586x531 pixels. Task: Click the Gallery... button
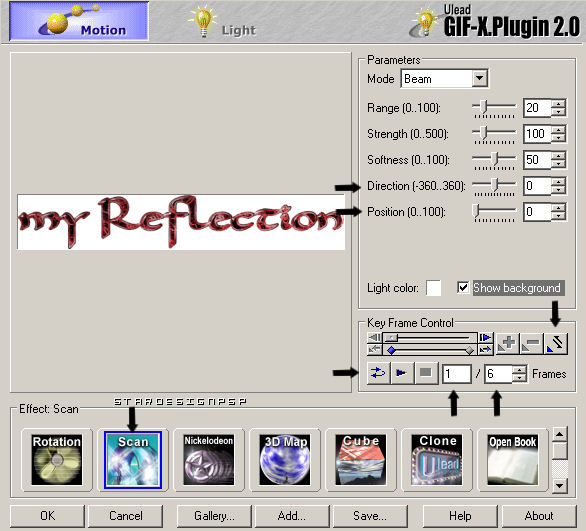click(214, 516)
